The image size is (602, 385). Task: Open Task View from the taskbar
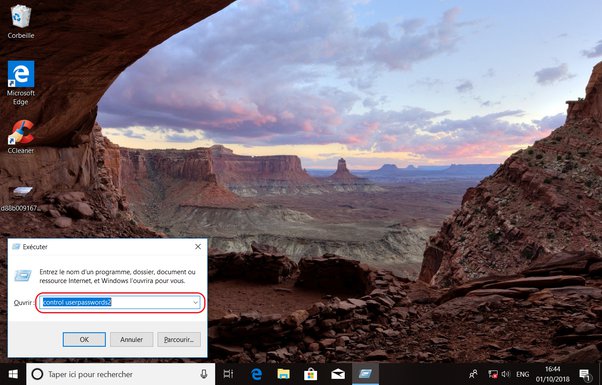tap(228, 374)
